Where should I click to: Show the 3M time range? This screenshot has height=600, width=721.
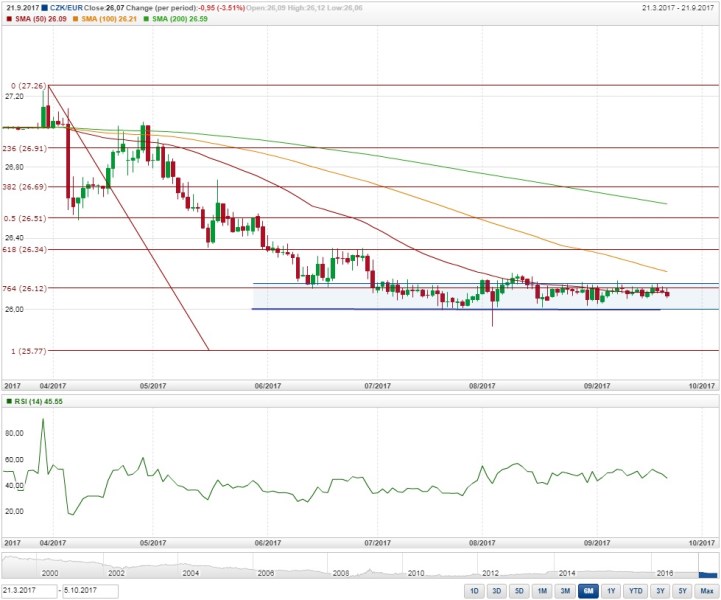point(565,592)
